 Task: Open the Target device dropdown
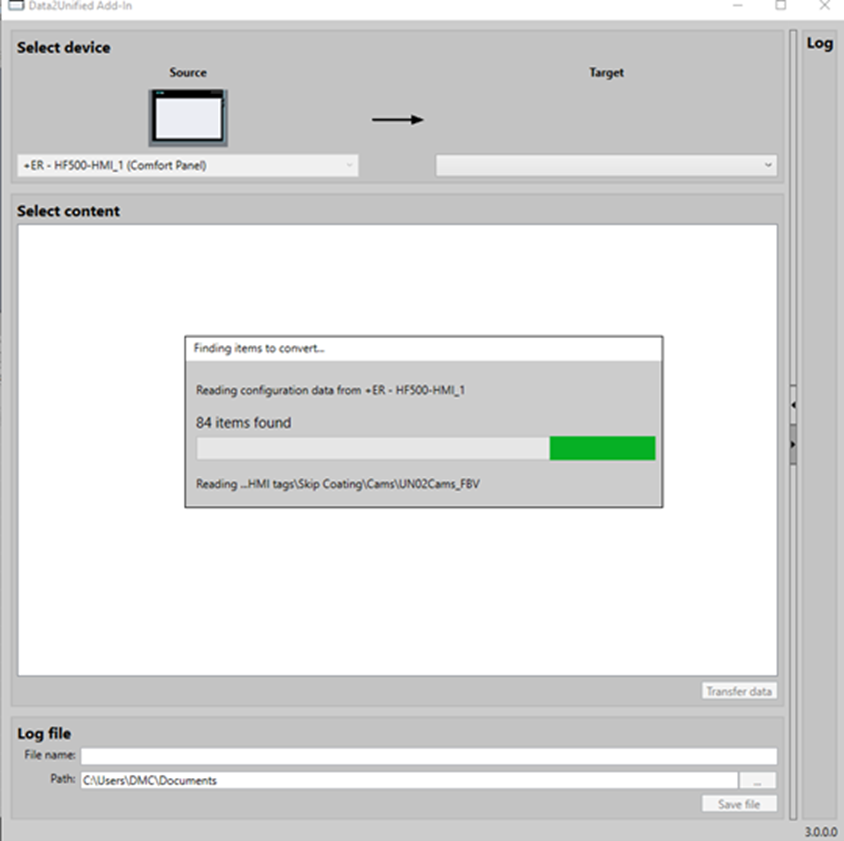click(606, 165)
